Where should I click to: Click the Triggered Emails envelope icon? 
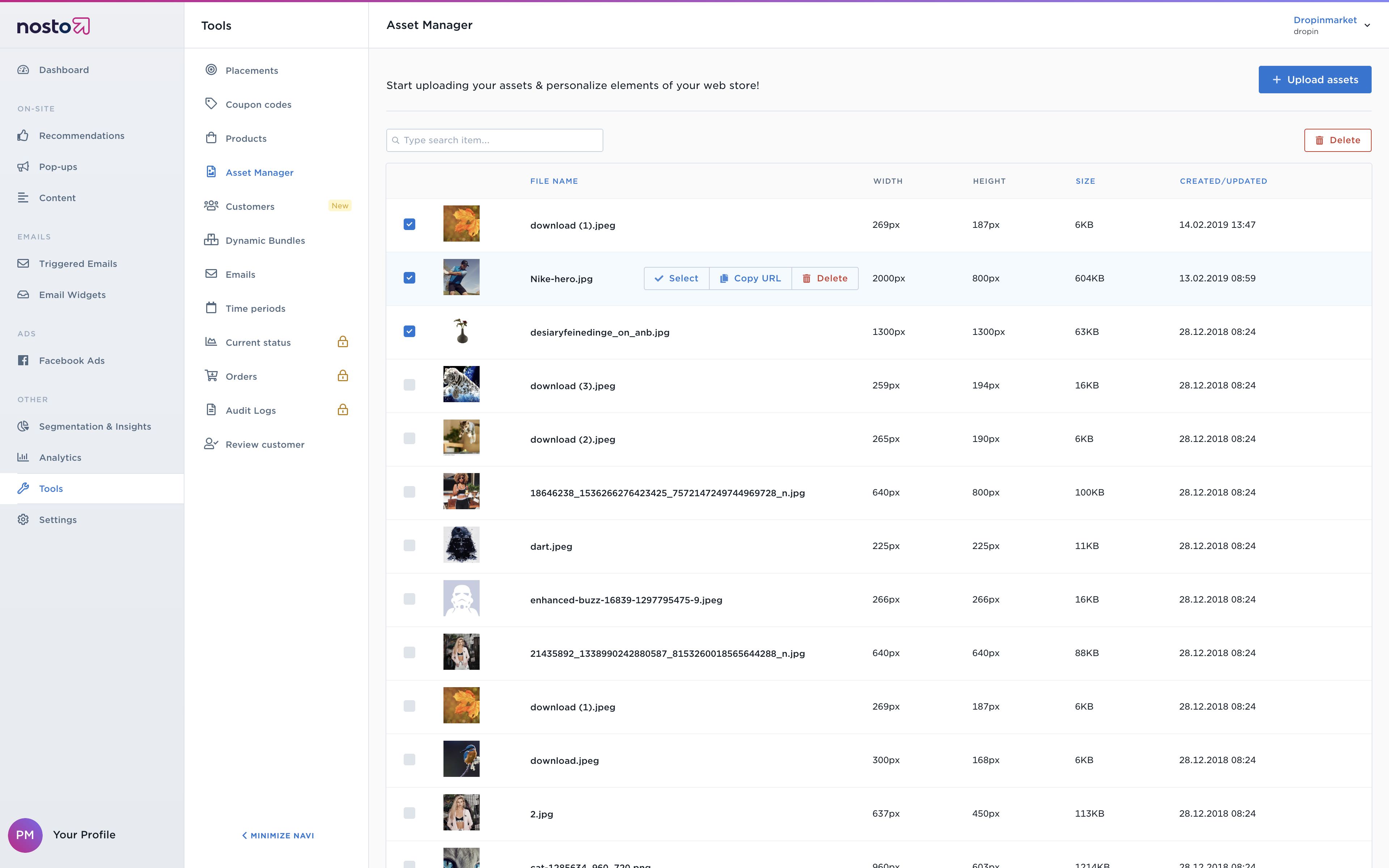pyautogui.click(x=23, y=264)
